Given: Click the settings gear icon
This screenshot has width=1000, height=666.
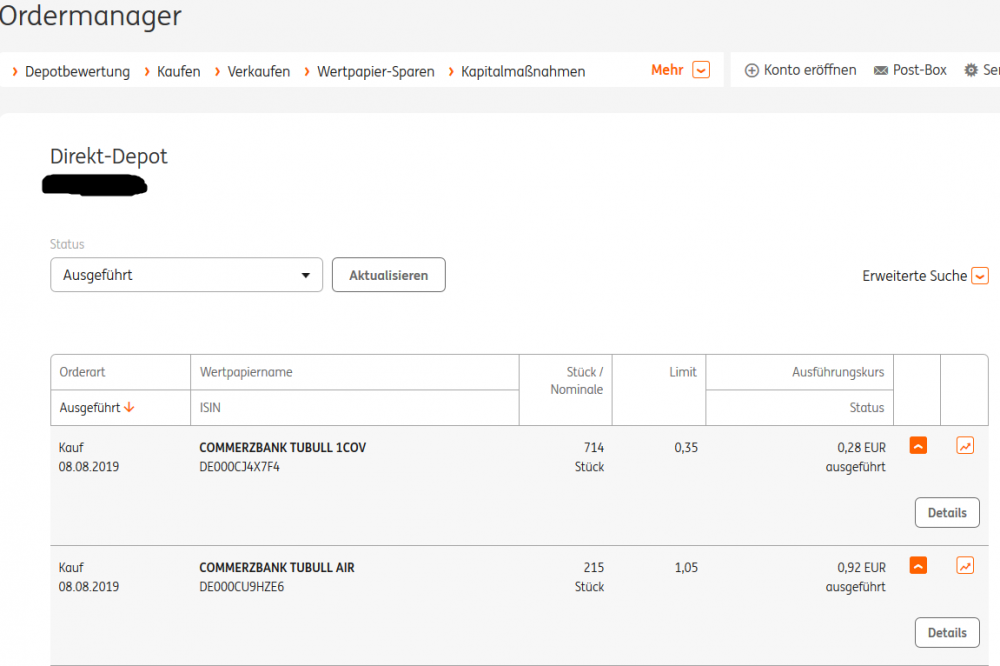Looking at the screenshot, I should click(x=970, y=70).
